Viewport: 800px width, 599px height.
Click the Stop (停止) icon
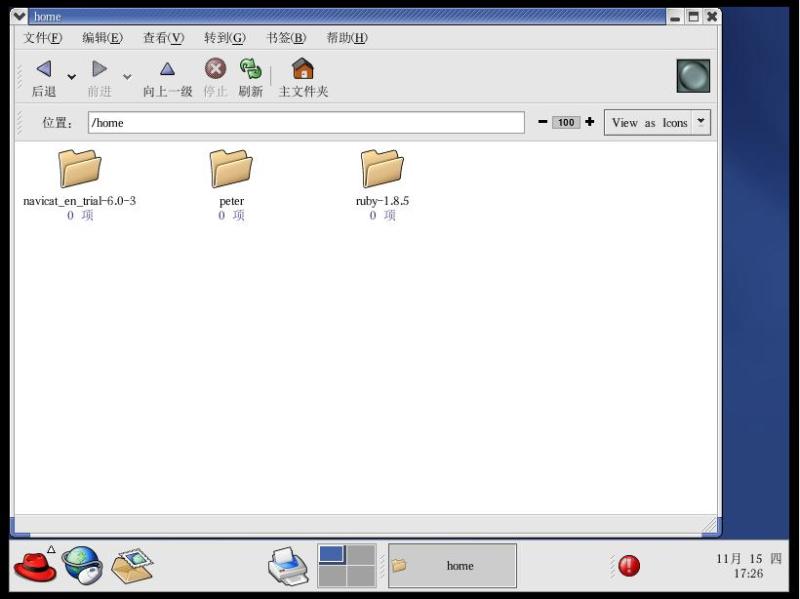tap(215, 69)
